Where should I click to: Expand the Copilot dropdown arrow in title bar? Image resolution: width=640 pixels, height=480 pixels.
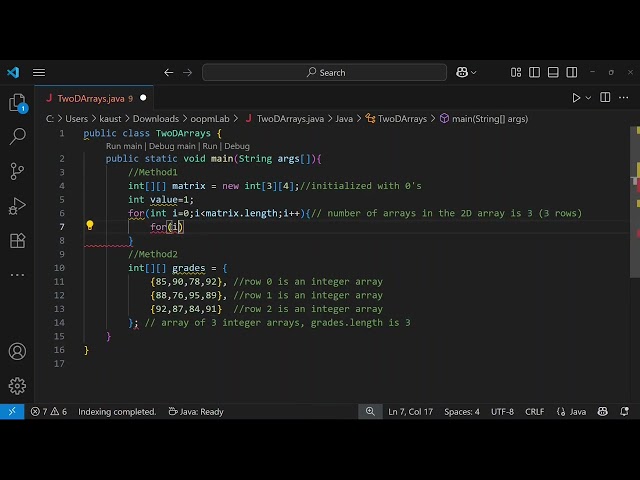(x=473, y=73)
